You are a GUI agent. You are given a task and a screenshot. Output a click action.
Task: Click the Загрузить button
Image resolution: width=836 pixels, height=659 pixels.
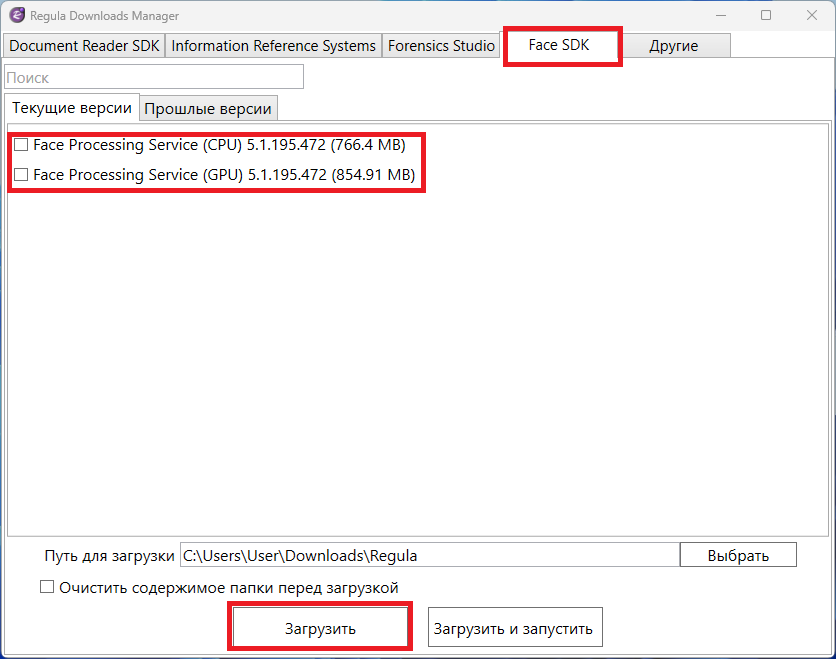click(320, 628)
